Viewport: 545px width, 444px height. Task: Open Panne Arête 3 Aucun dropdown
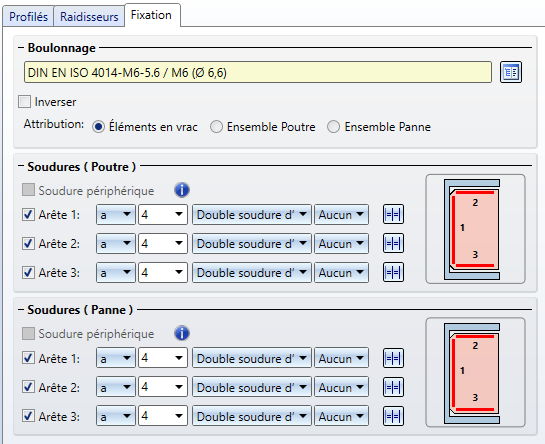coord(341,416)
